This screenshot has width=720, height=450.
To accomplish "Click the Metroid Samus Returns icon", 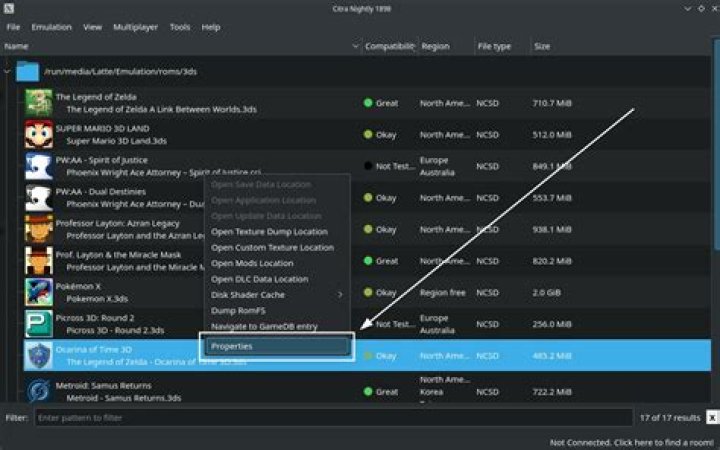I will pos(38,387).
